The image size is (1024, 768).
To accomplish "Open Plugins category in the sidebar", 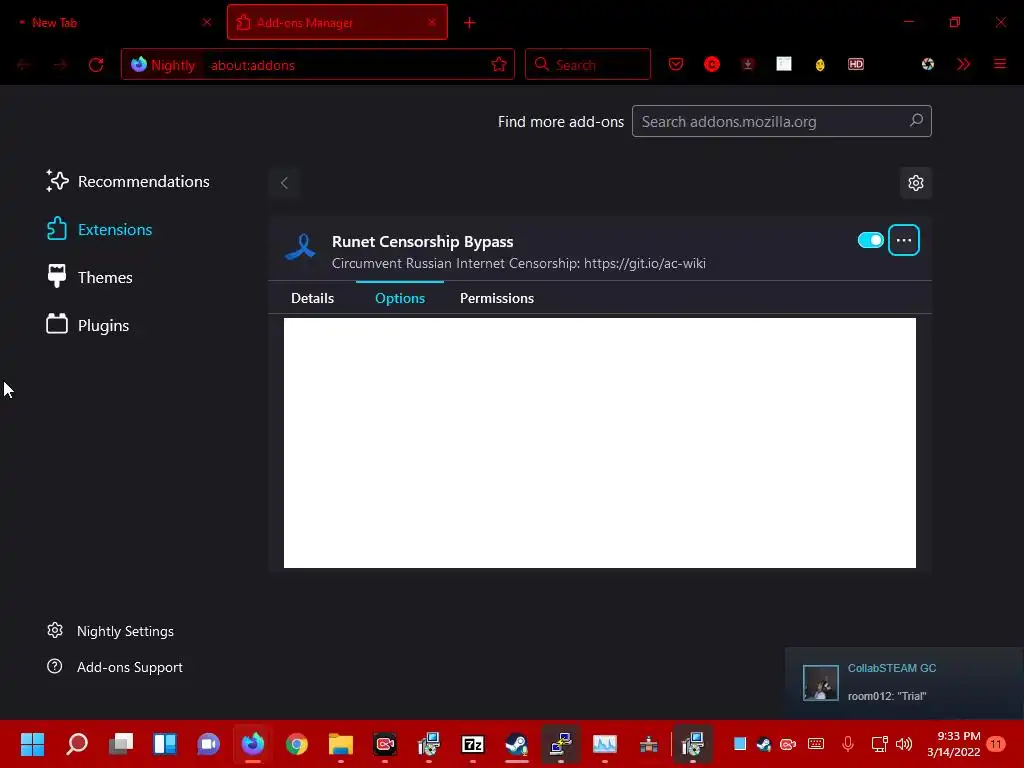I will (x=88, y=325).
